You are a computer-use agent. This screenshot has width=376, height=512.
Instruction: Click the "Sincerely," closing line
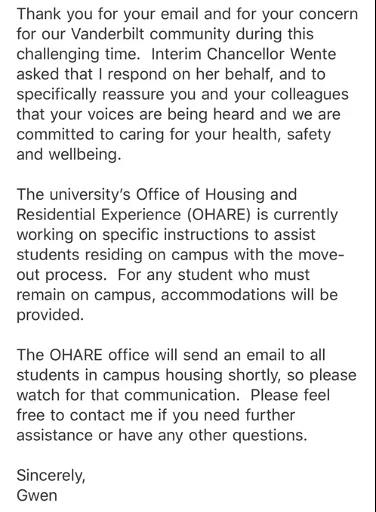tap(51, 476)
